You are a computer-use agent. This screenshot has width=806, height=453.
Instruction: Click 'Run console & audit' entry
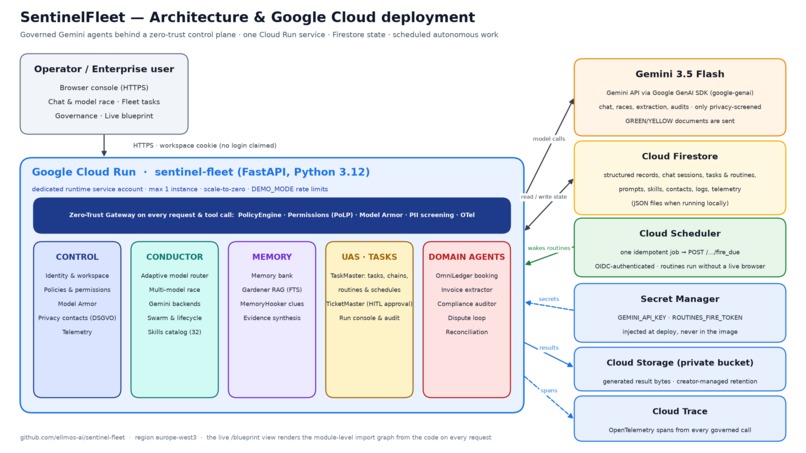pos(369,318)
